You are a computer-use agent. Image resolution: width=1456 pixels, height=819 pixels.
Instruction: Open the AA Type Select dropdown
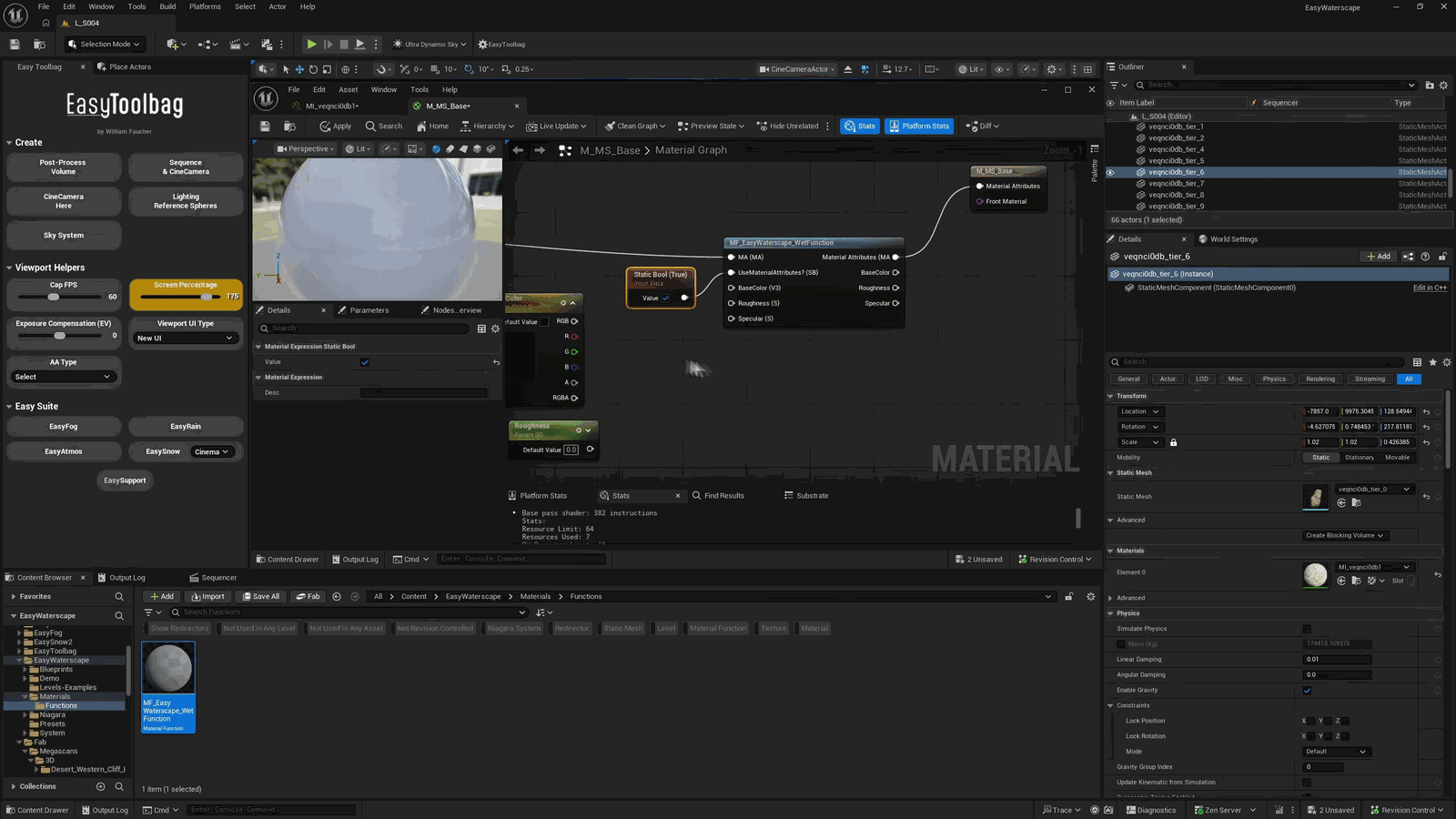64,377
